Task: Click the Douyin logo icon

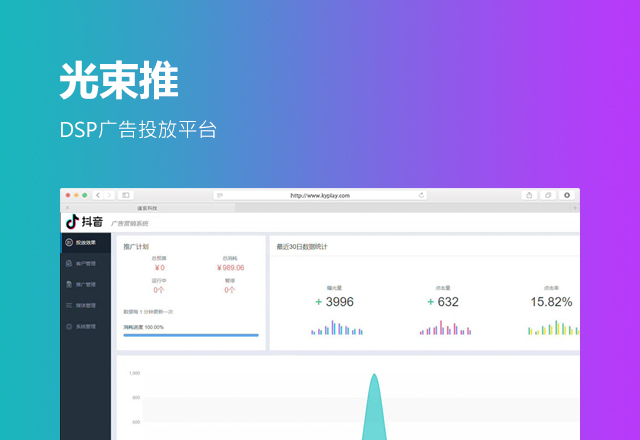Action: pyautogui.click(x=72, y=222)
